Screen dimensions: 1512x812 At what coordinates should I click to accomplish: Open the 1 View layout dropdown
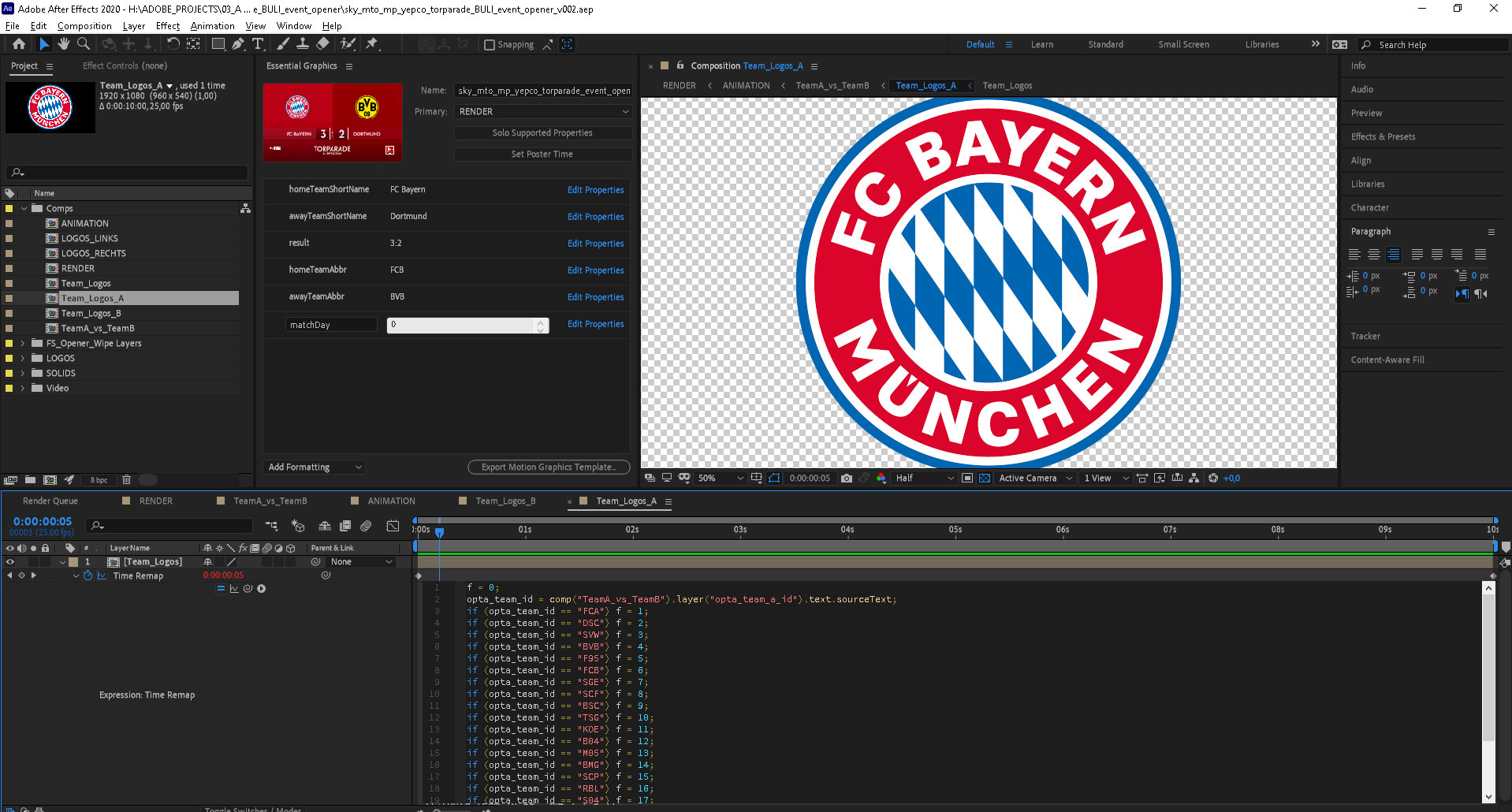coord(1106,478)
